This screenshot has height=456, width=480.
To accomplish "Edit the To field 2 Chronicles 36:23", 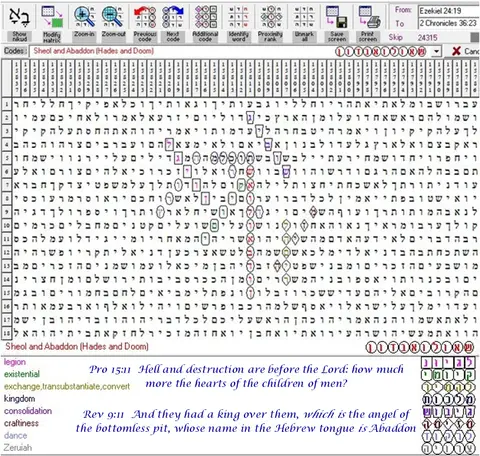I will pos(449,23).
